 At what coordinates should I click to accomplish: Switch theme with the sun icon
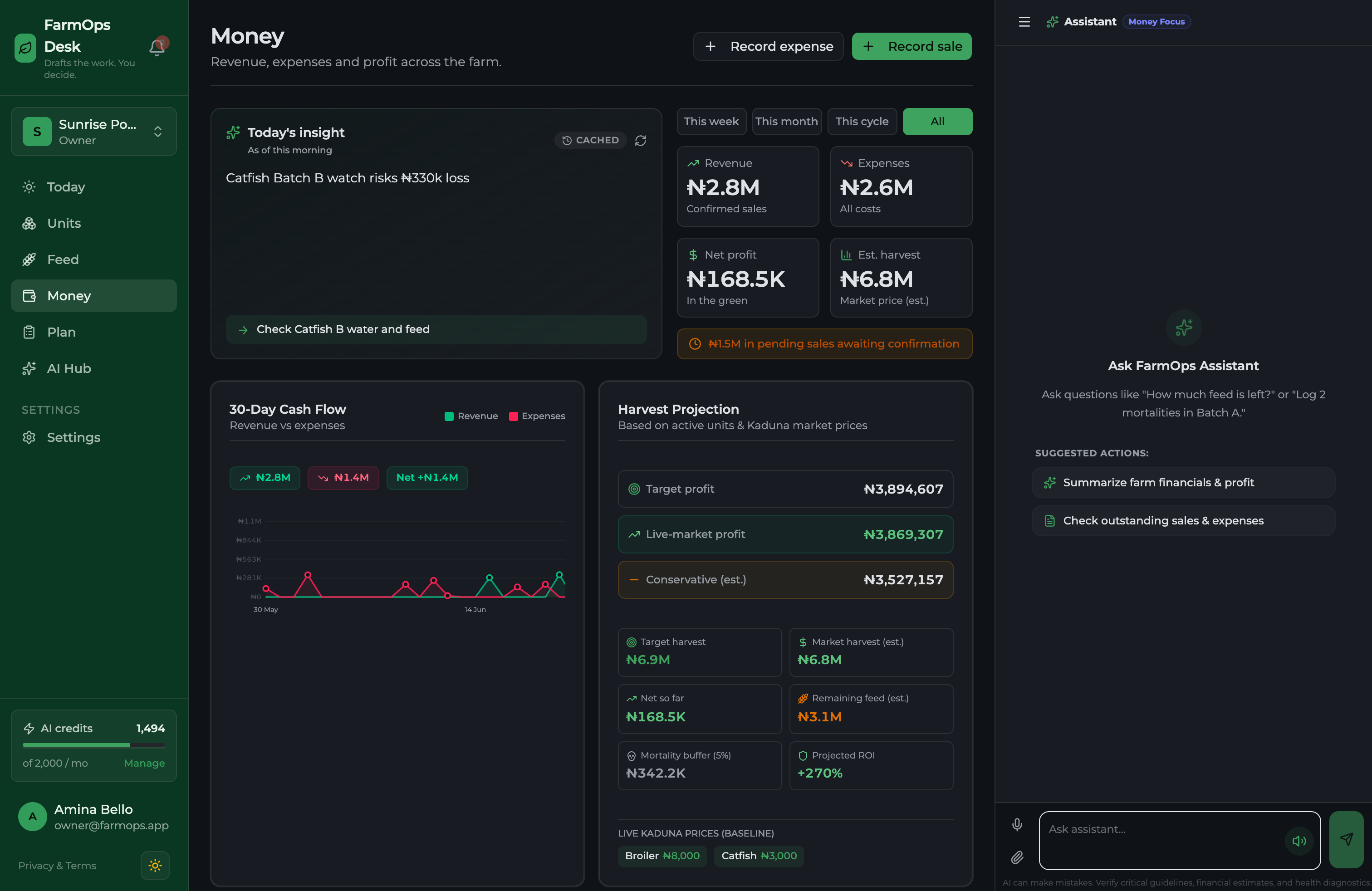[x=155, y=865]
